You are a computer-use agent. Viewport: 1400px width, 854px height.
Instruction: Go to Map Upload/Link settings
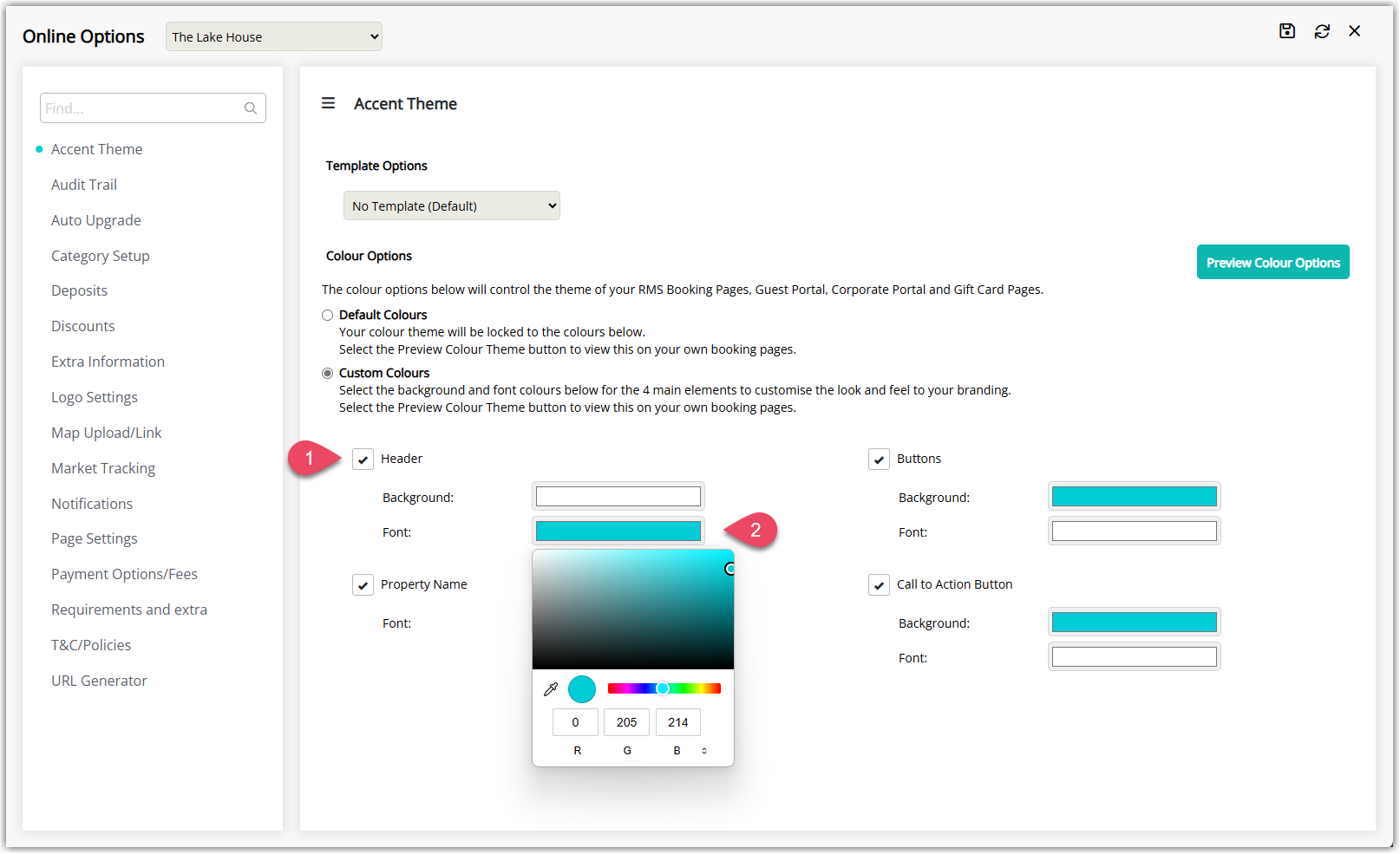(x=107, y=433)
